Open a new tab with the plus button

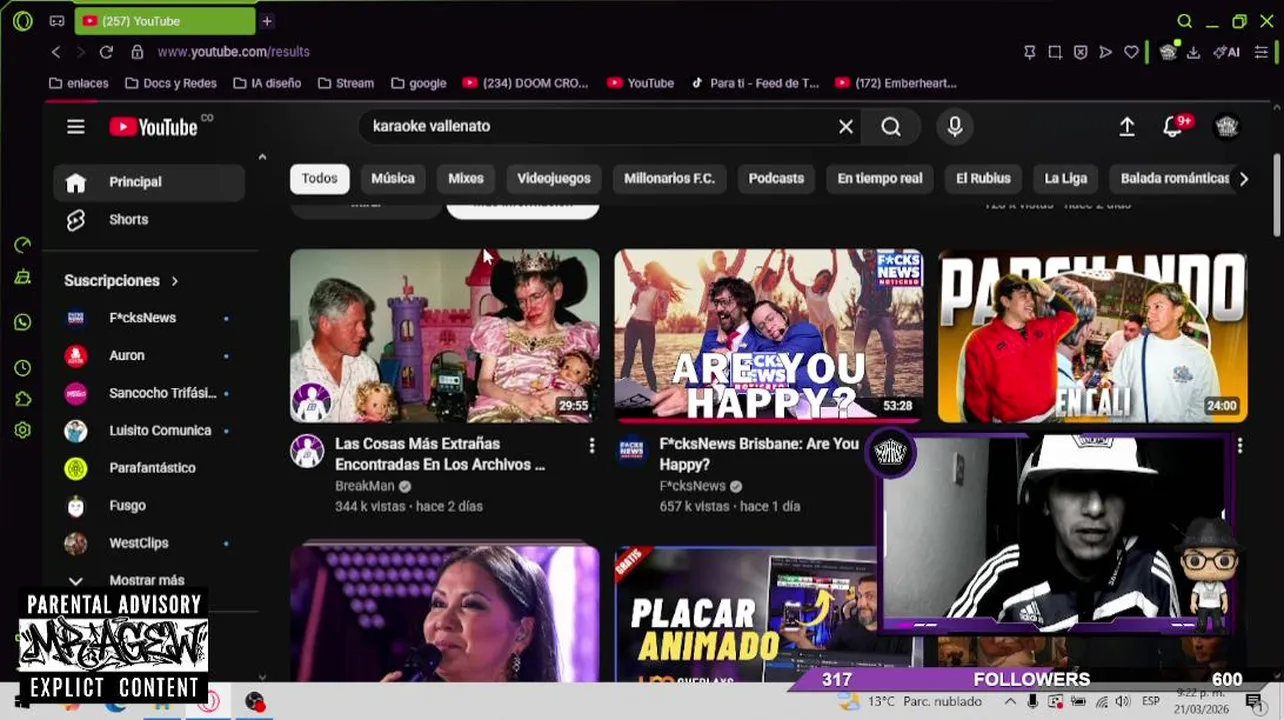point(267,21)
